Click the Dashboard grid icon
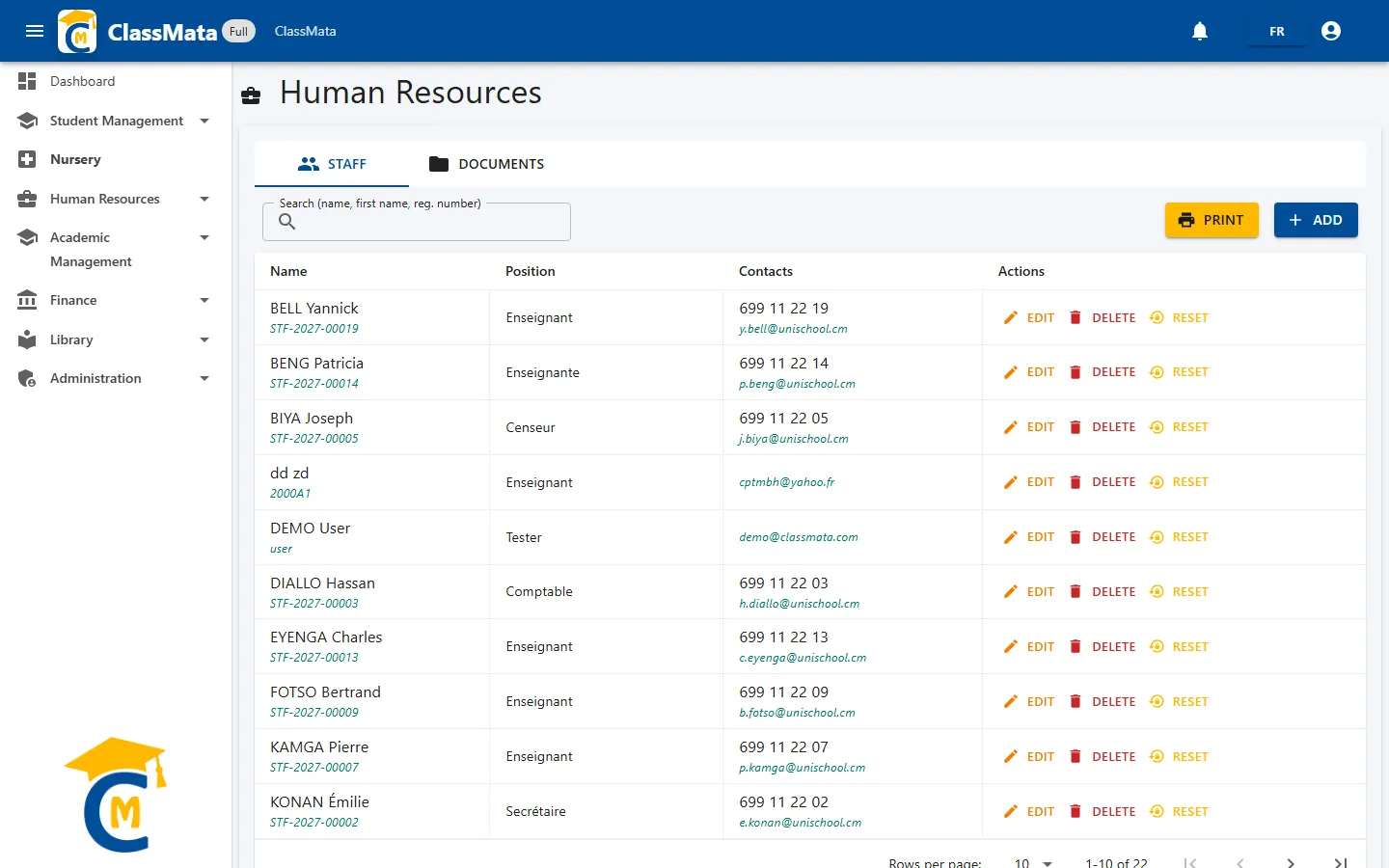This screenshot has height=868, width=1389. coord(27,81)
